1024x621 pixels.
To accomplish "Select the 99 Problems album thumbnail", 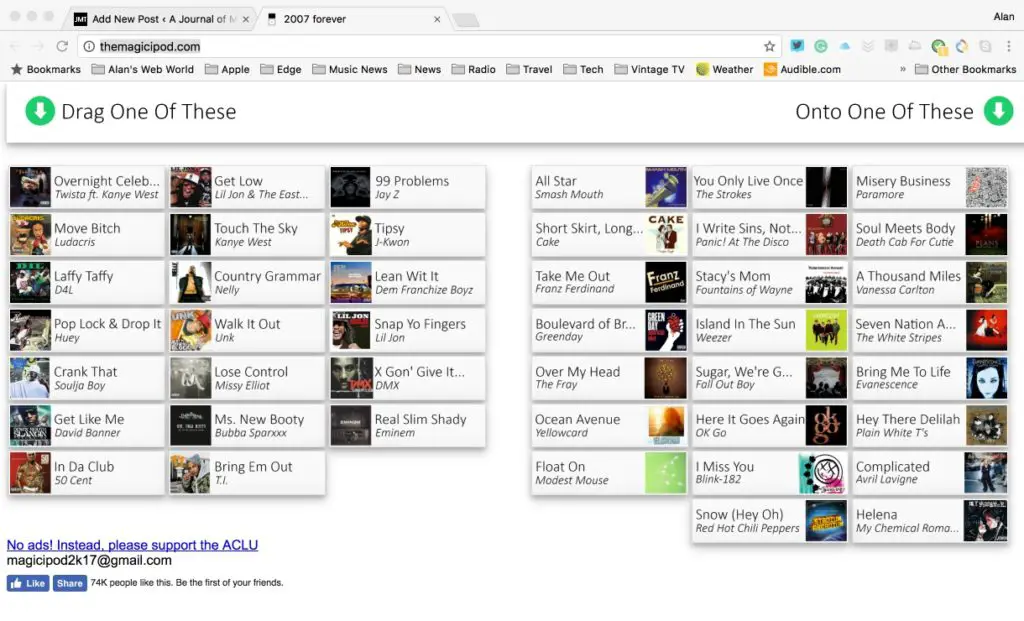I will (351, 187).
